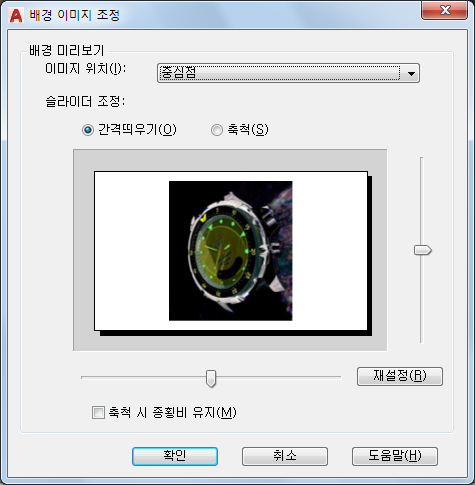Click the white background area of the preview
The height and width of the screenshot is (485, 475).
point(330,251)
